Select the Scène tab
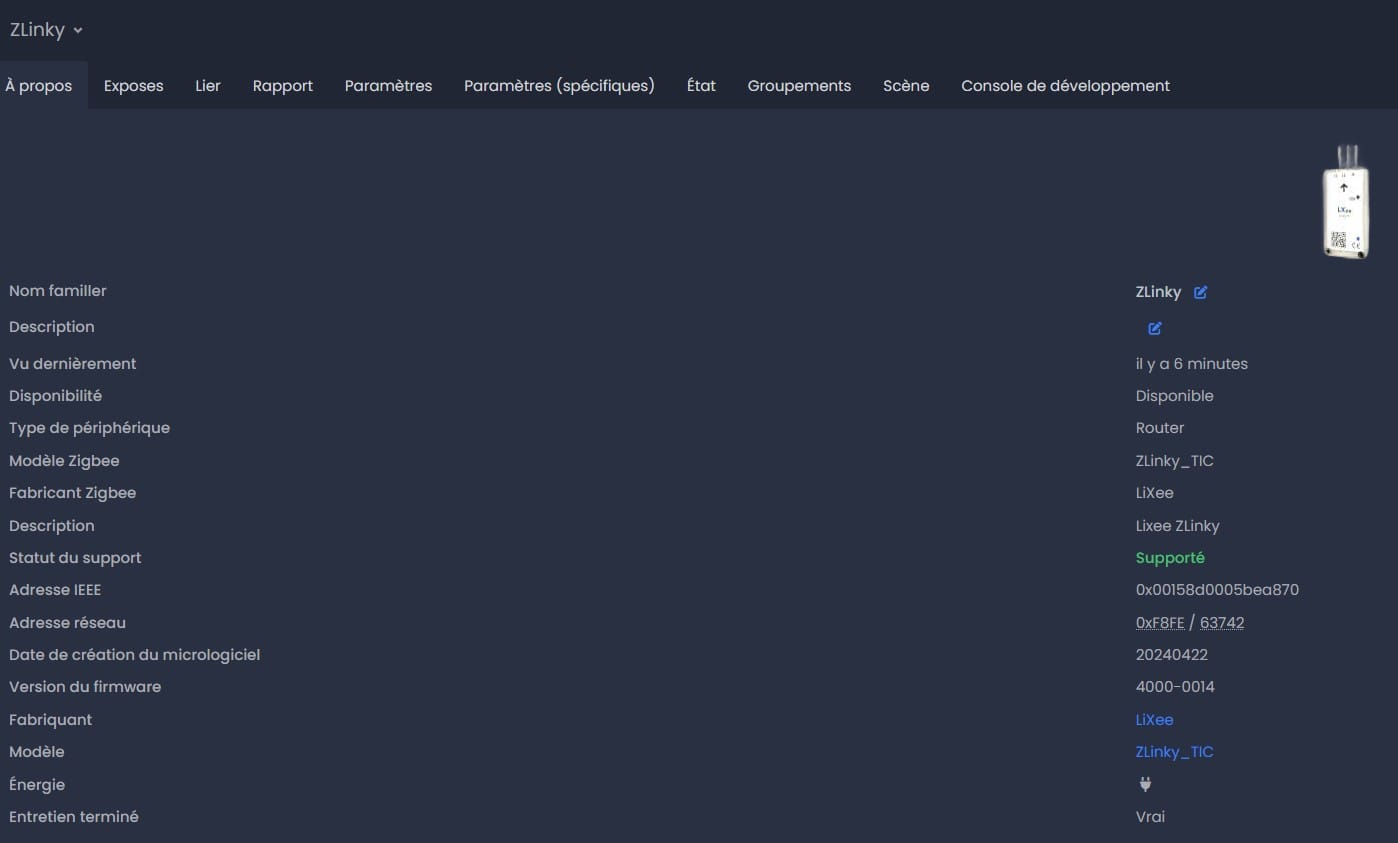 coord(906,86)
